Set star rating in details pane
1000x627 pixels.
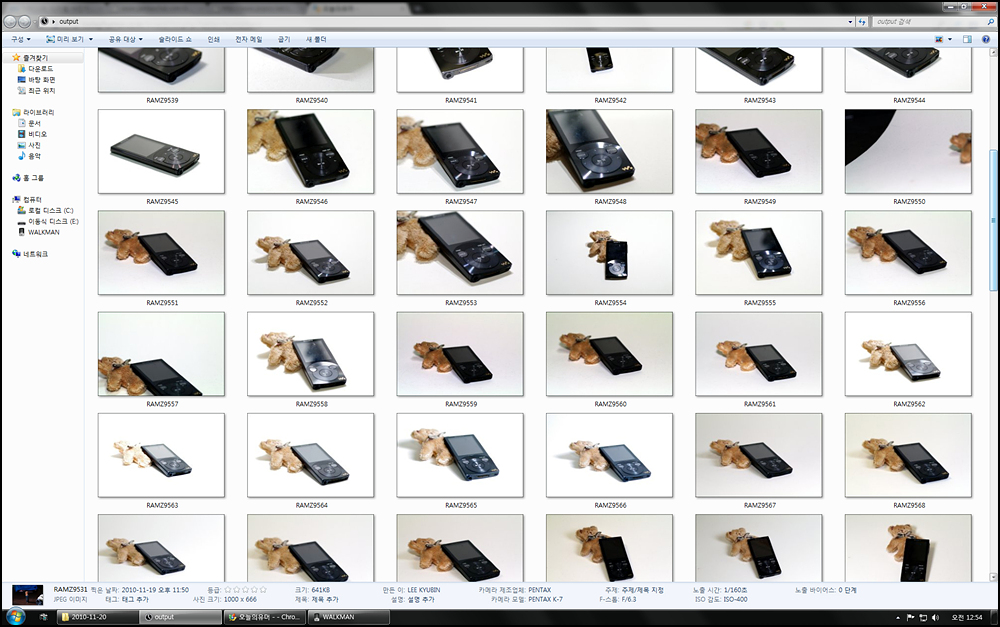click(244, 590)
